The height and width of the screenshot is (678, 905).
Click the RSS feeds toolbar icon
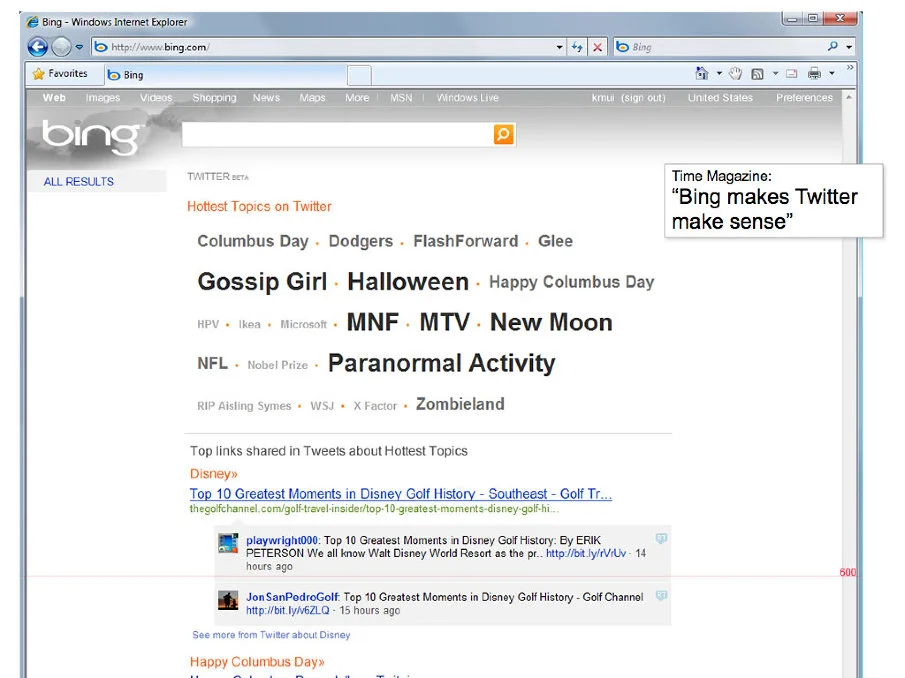coord(757,73)
